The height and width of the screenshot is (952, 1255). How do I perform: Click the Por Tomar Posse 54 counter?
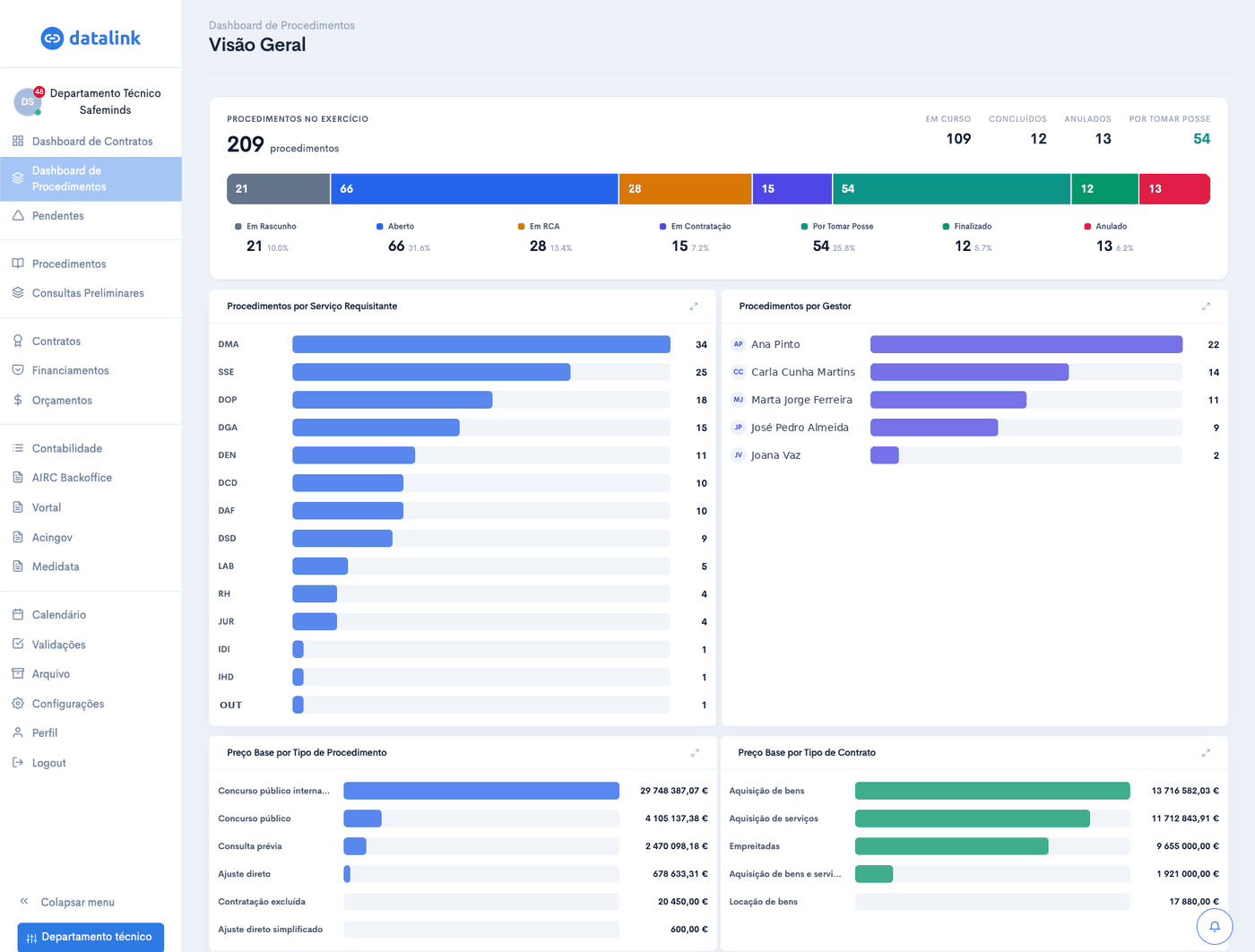[x=1169, y=131]
